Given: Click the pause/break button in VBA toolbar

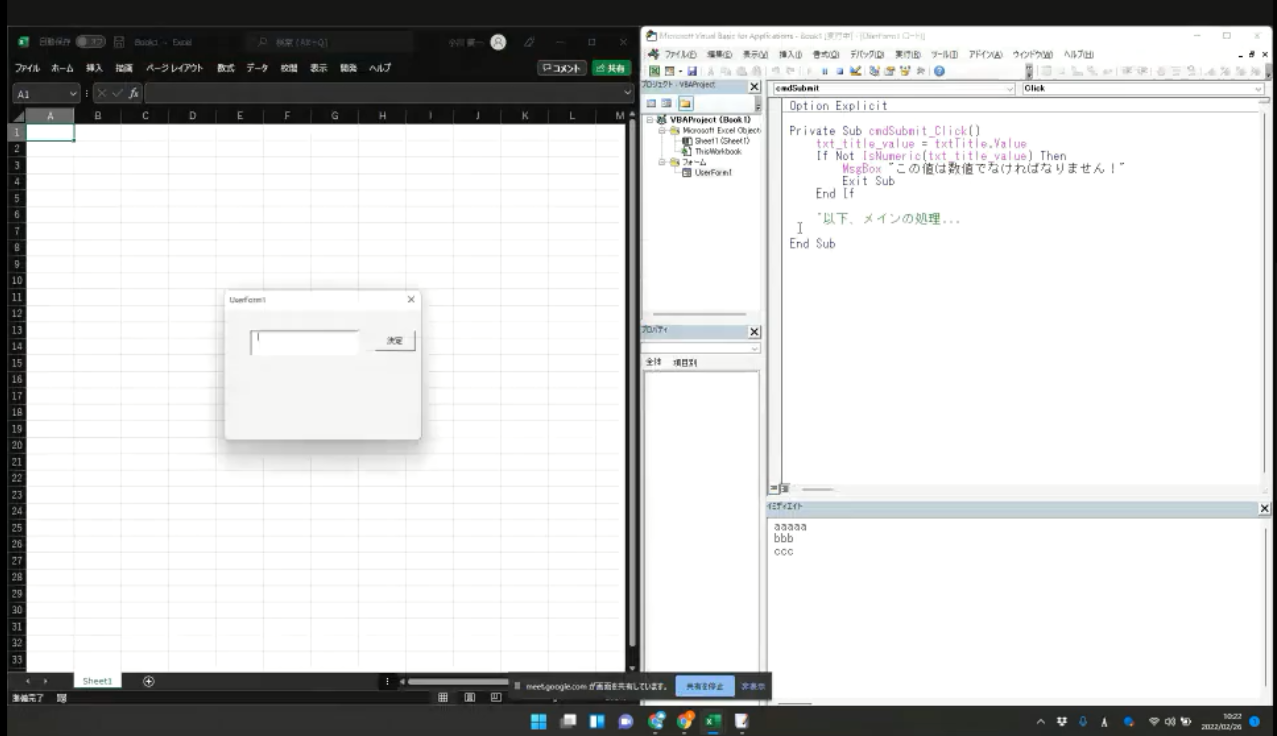Looking at the screenshot, I should (824, 72).
